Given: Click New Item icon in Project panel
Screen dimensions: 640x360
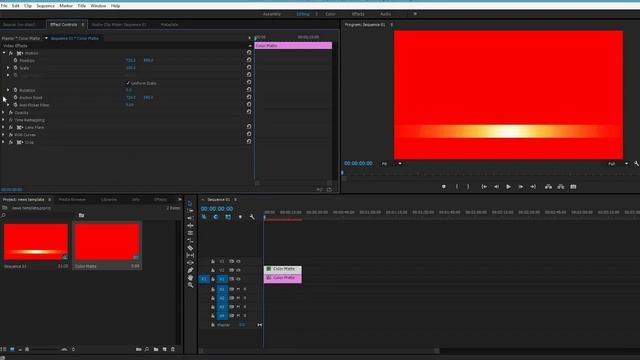Looking at the screenshot, I should (x=164, y=349).
